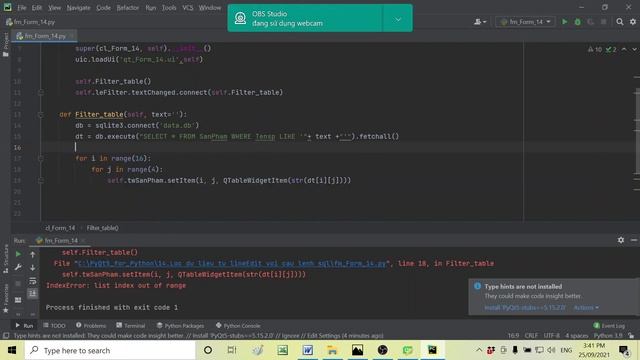Click UTF-8 encoding in status bar
Viewport: 640px width, 360px height.
pos(551,336)
